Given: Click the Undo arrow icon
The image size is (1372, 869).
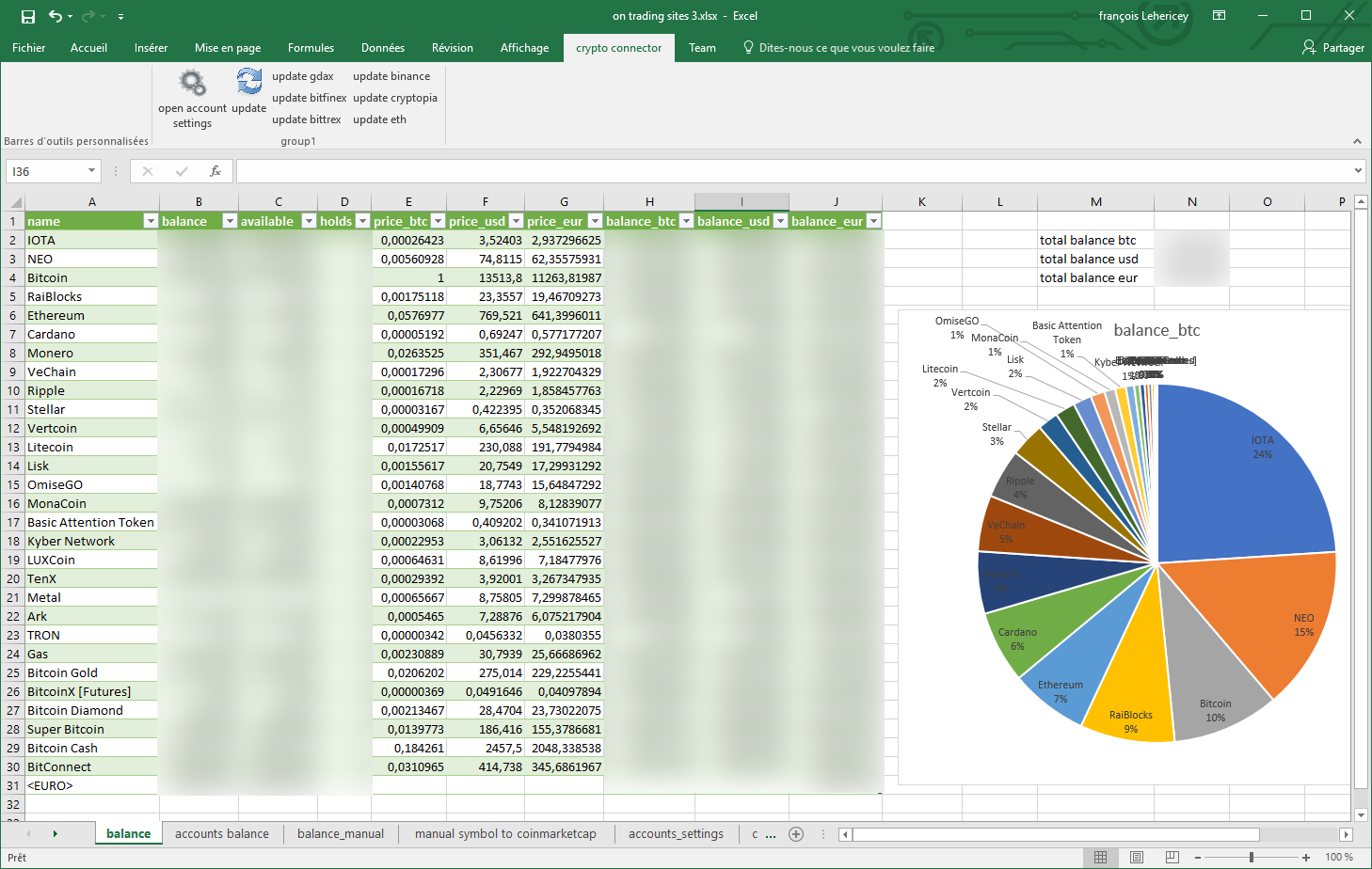Looking at the screenshot, I should click(56, 16).
